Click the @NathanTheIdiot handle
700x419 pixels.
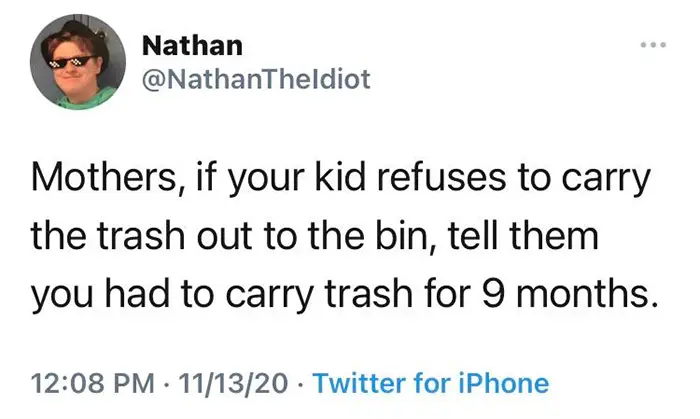pos(257,79)
